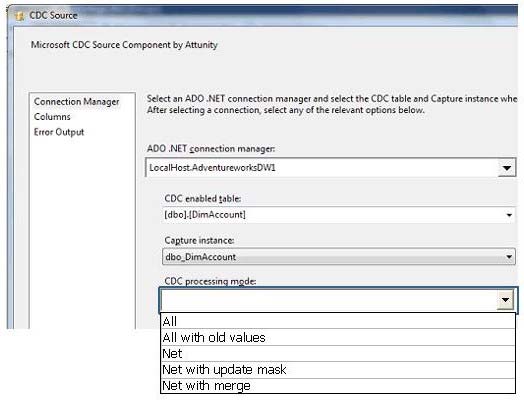Select the All processing mode option
Screen dimensions: 524x400
click(338, 321)
